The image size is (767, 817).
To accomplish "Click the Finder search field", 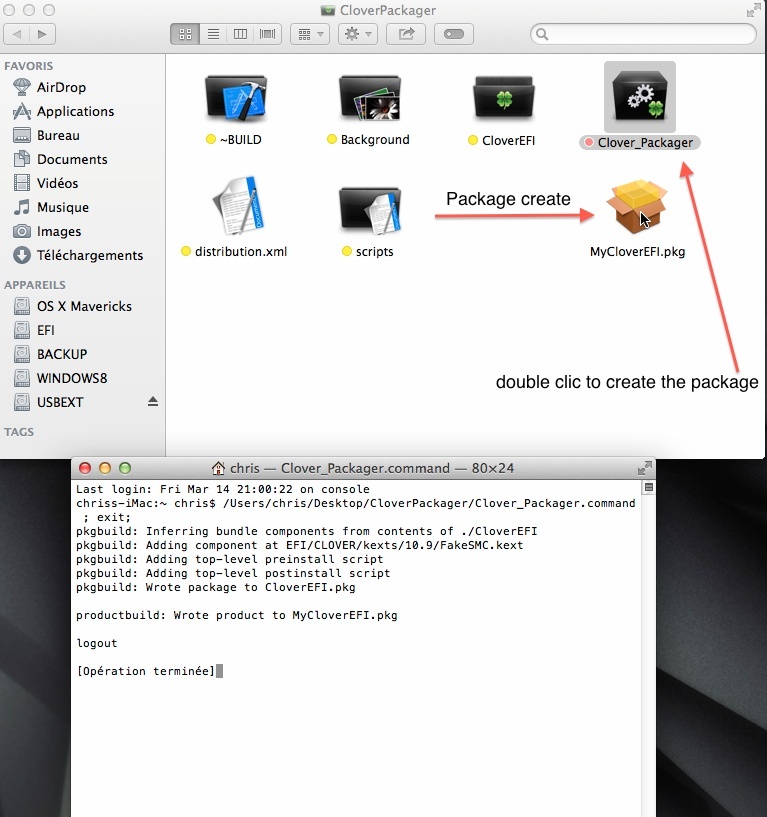I will (644, 34).
